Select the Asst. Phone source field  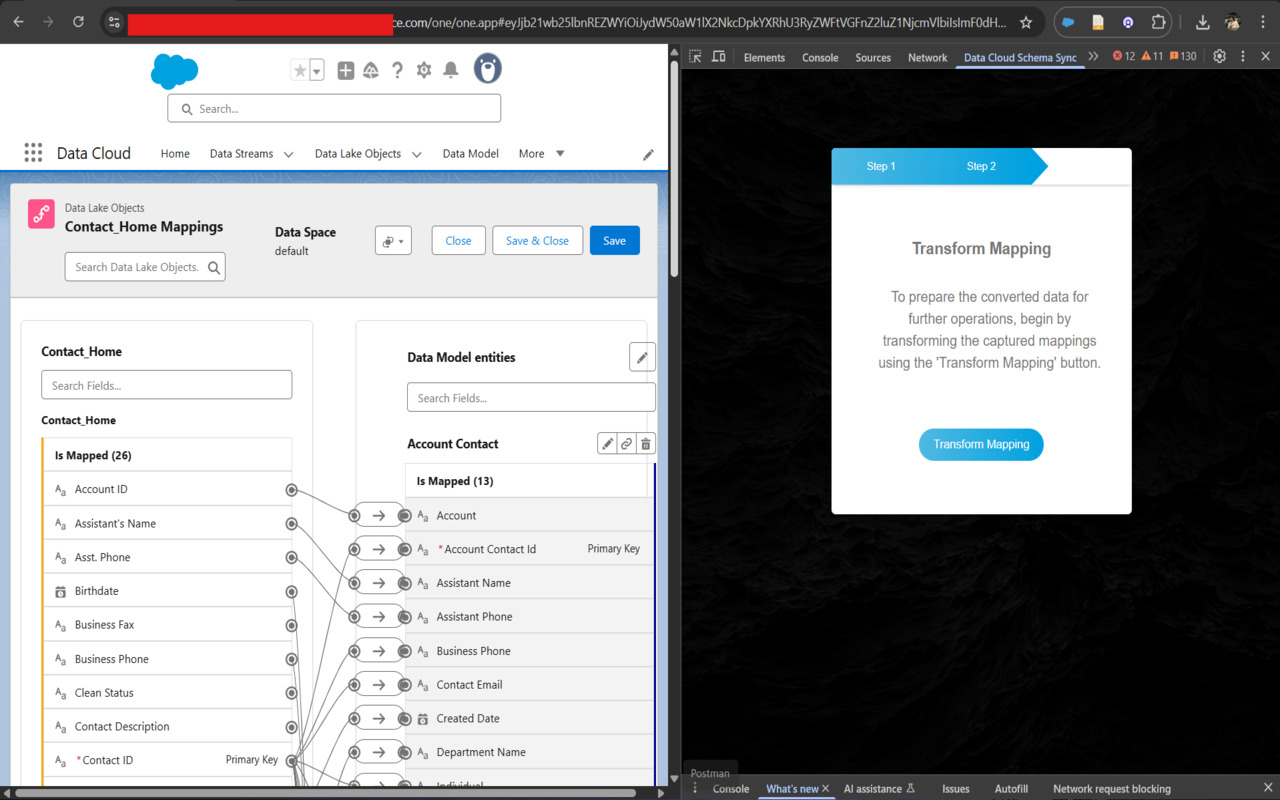click(168, 557)
